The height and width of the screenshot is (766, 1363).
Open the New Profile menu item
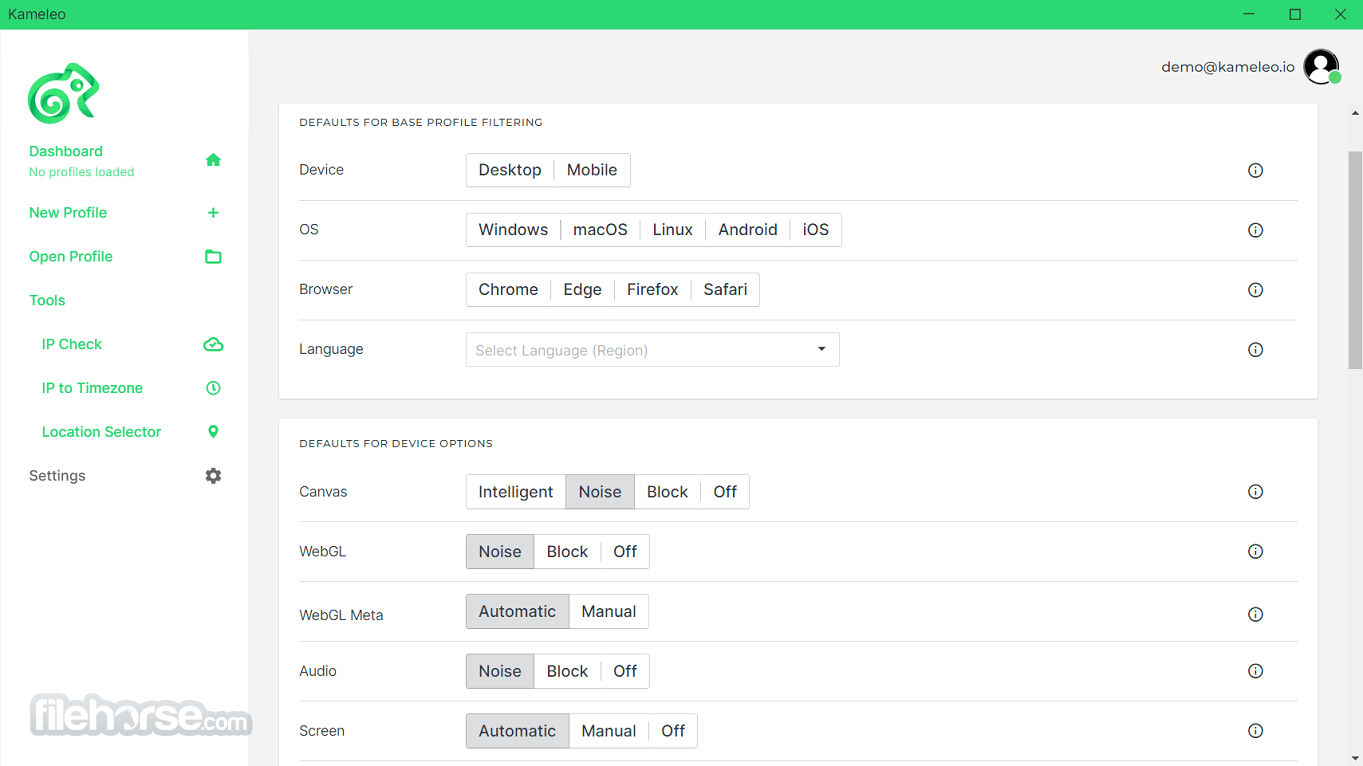[x=68, y=213]
